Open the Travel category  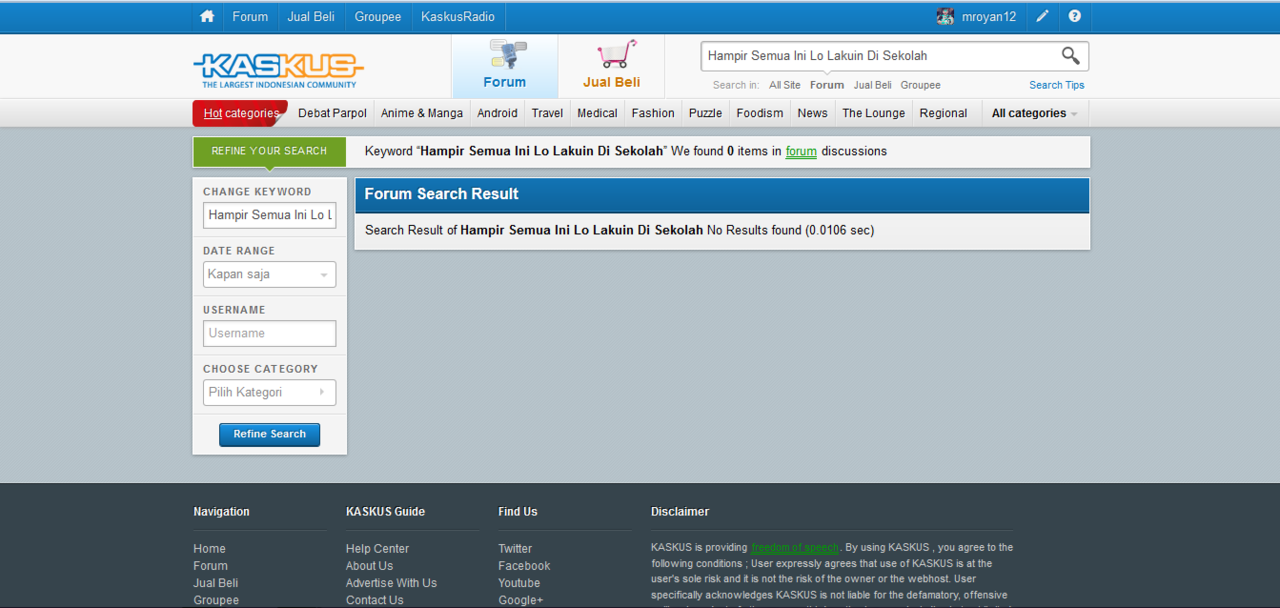(547, 113)
